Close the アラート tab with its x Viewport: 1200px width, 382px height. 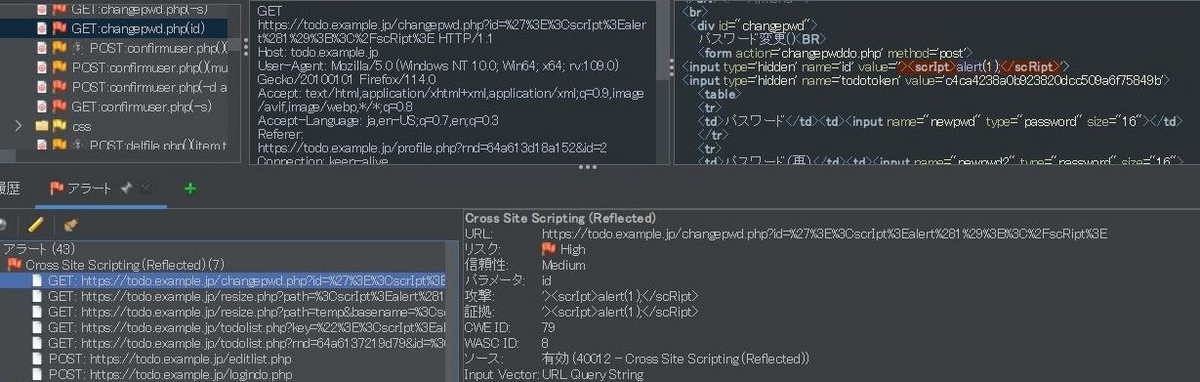point(147,188)
